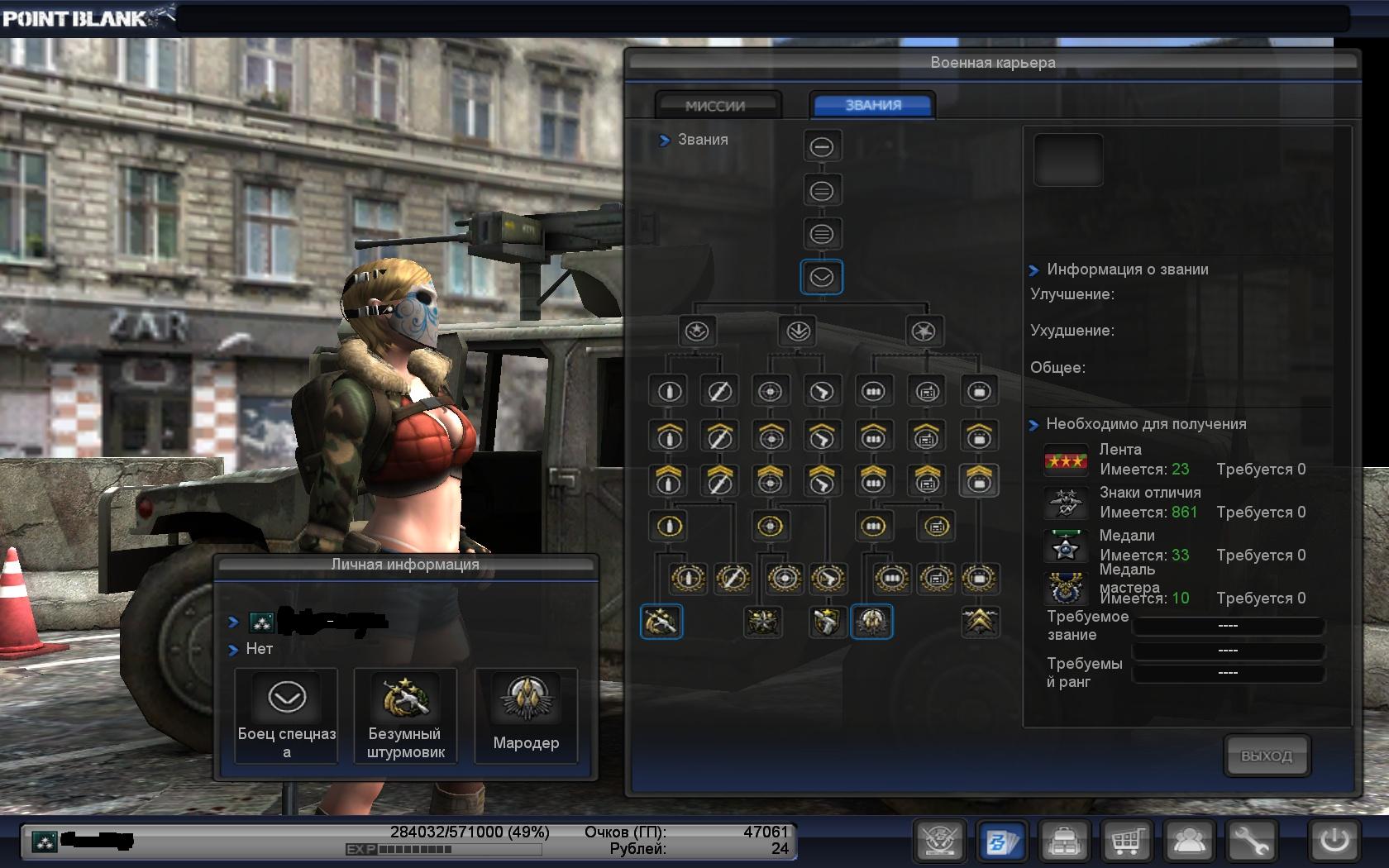
Task: Switch to the ЗВАНИЯ tab
Action: 873,106
